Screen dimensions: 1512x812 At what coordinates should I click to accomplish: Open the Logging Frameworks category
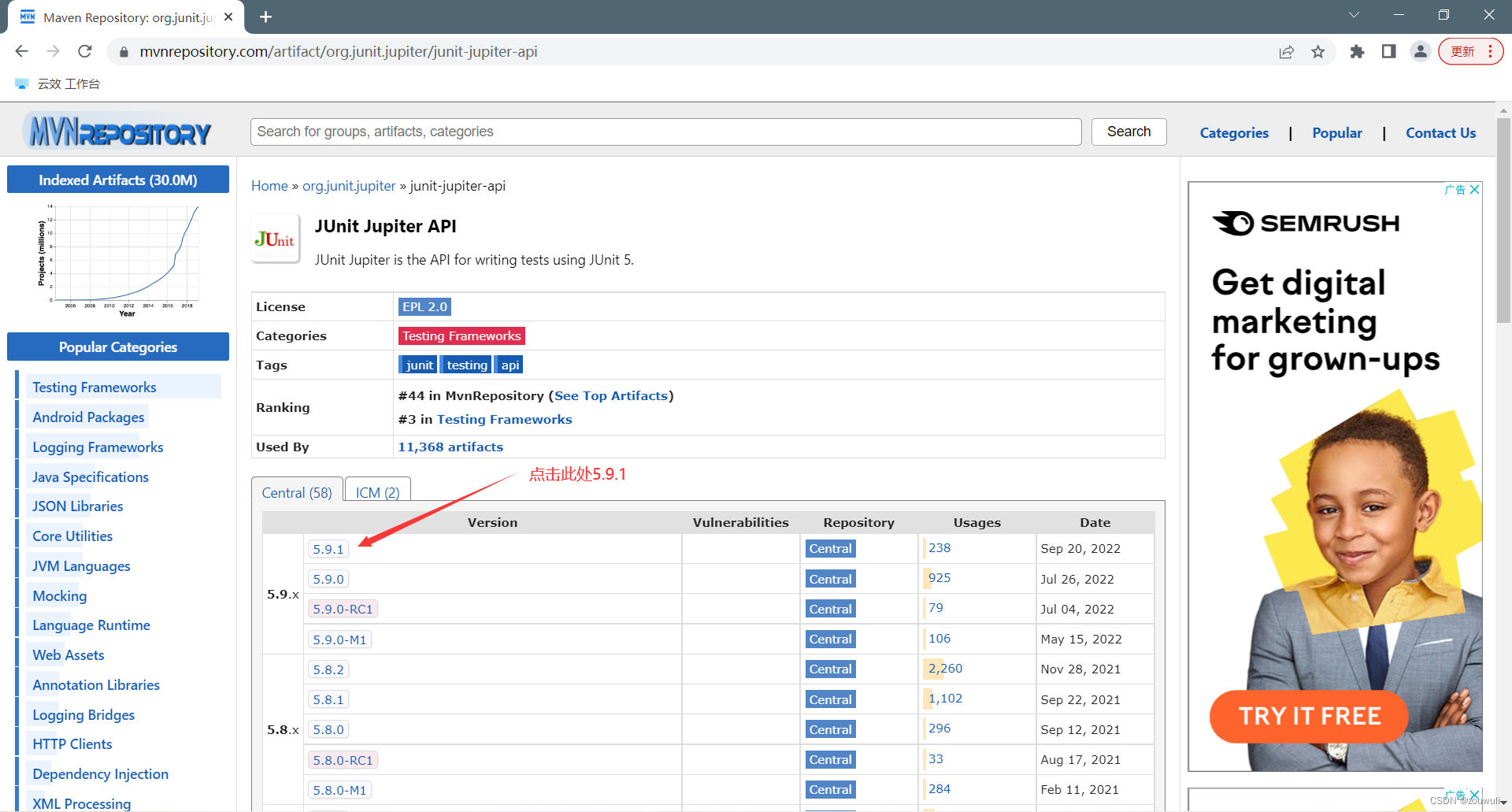pyautogui.click(x=98, y=447)
